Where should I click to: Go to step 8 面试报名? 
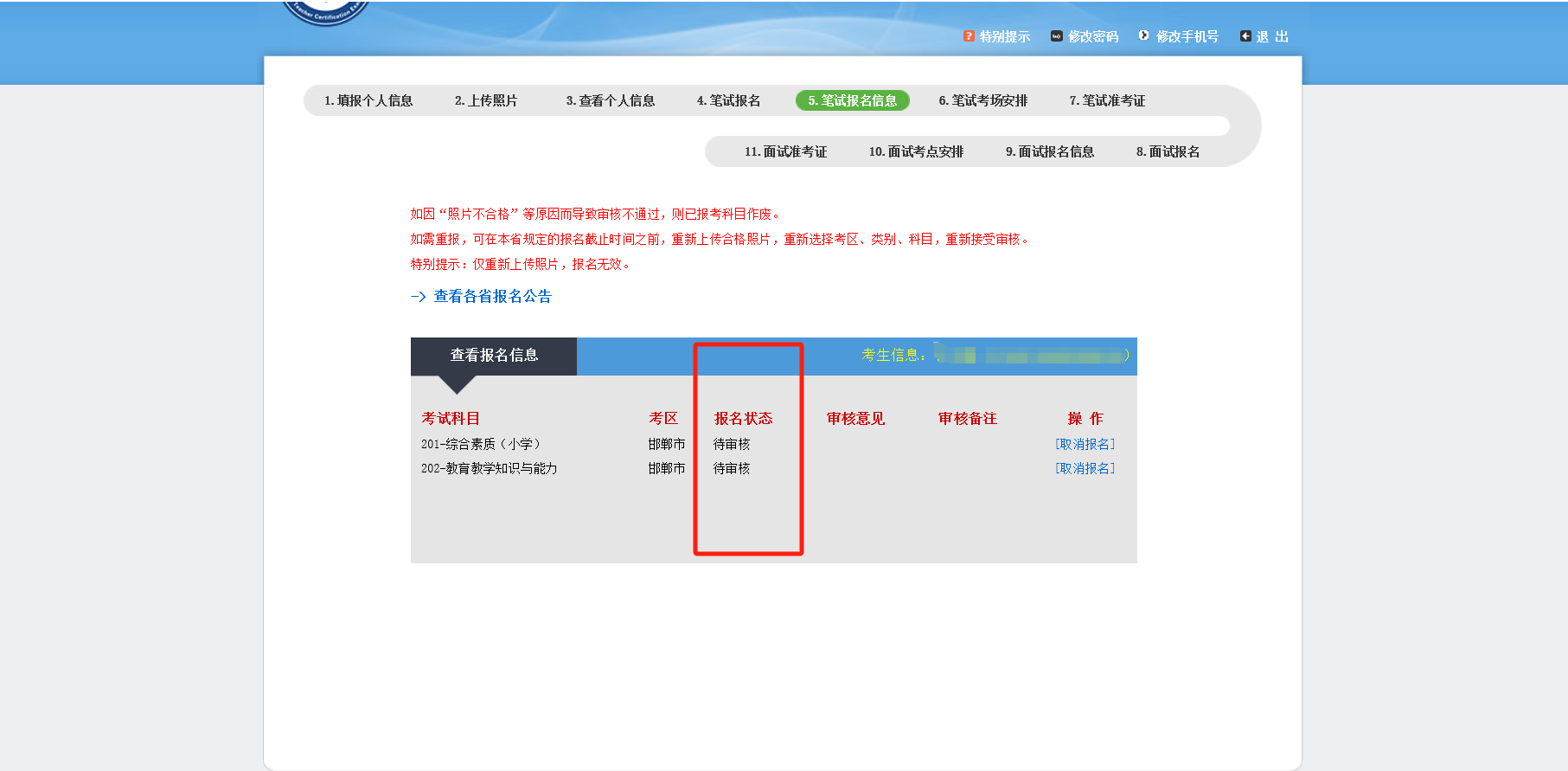click(x=1168, y=151)
